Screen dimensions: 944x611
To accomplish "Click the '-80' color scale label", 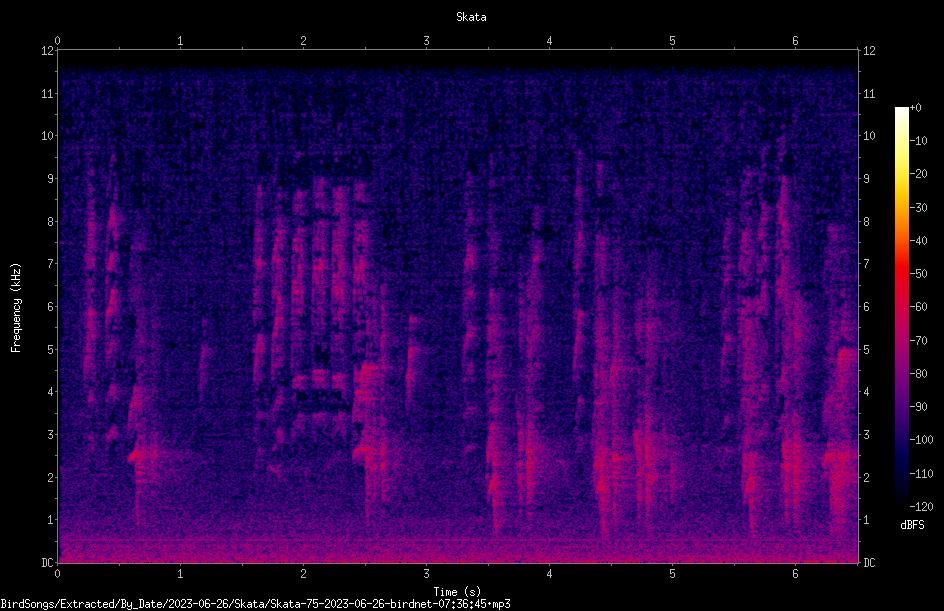I will 918,373.
